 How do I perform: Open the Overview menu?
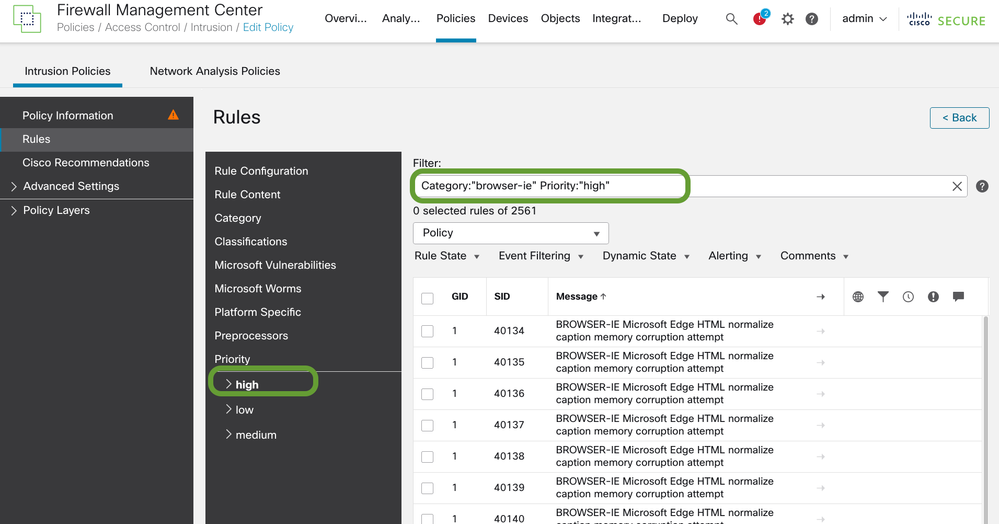click(x=346, y=18)
